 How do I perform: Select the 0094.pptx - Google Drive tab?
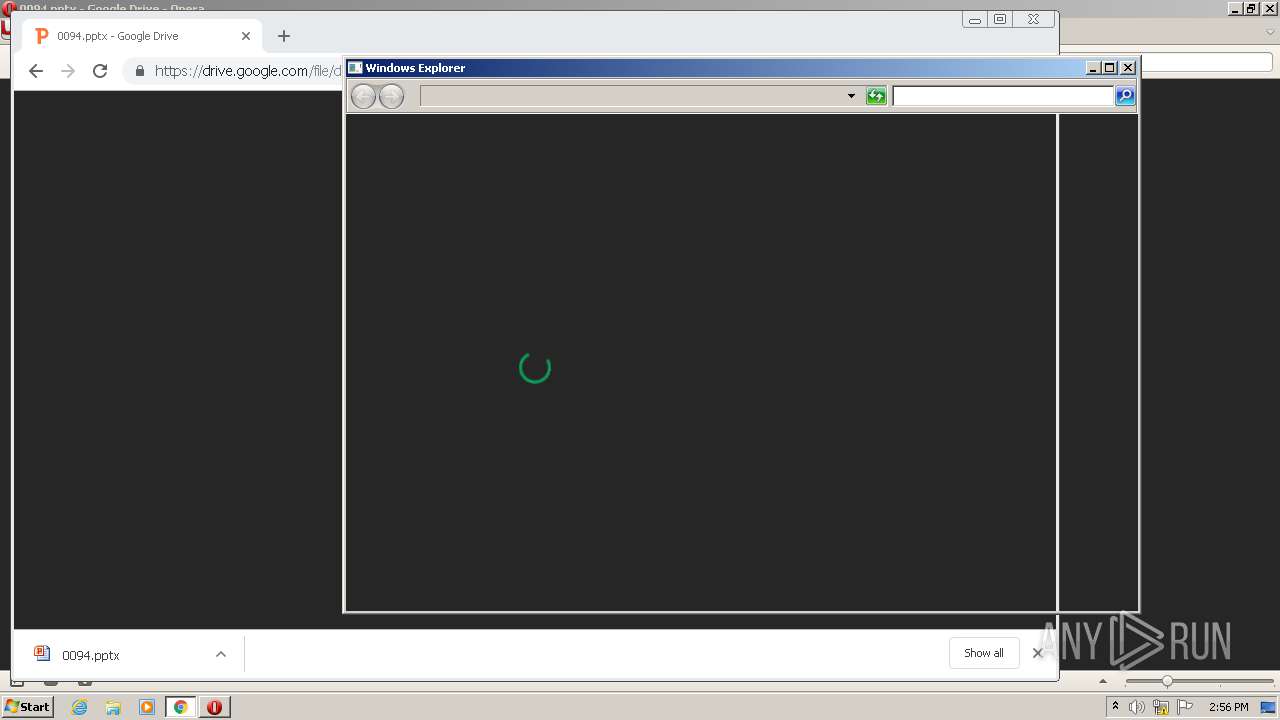140,36
